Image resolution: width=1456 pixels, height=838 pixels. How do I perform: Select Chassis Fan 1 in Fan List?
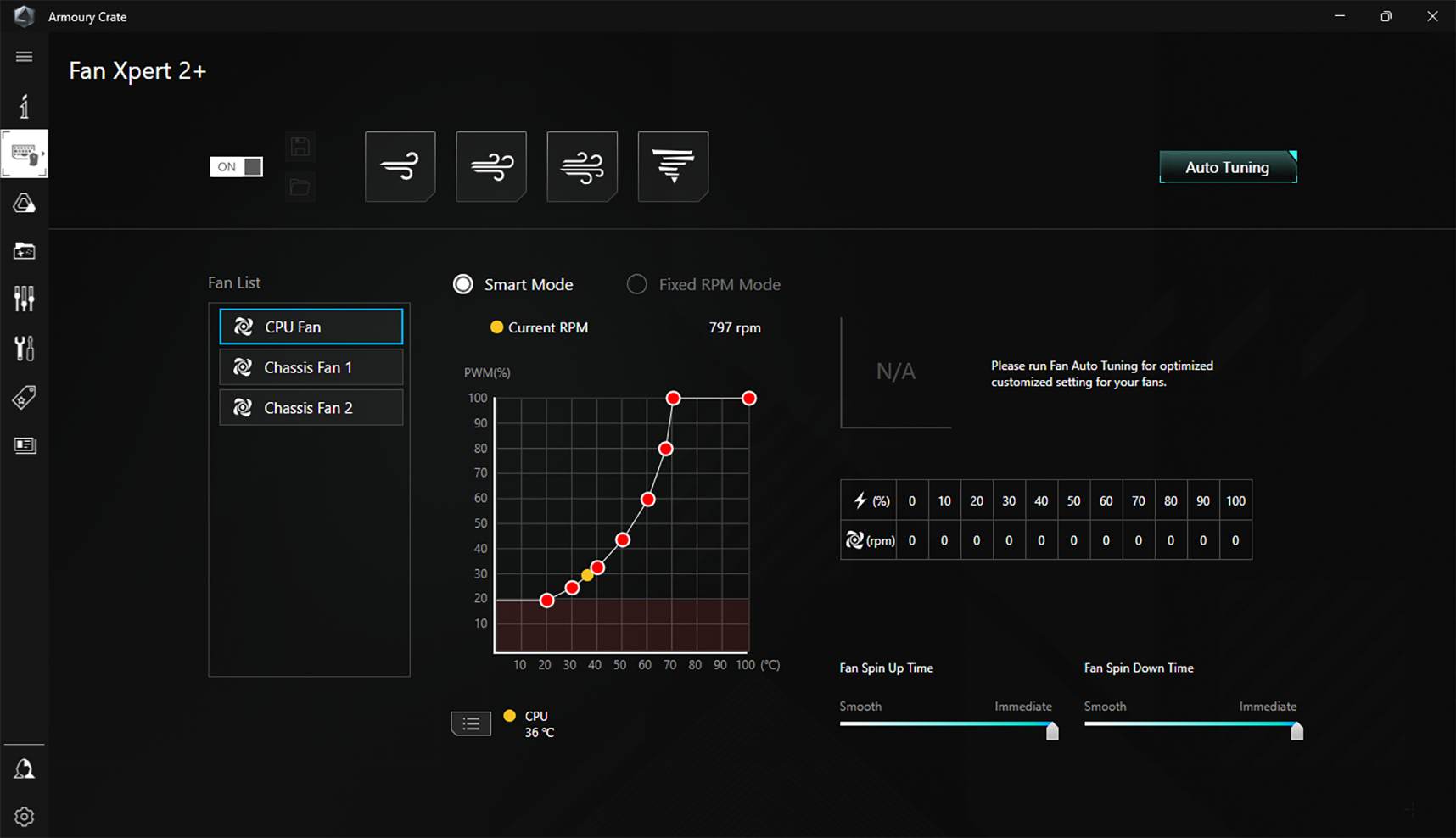pyautogui.click(x=311, y=367)
